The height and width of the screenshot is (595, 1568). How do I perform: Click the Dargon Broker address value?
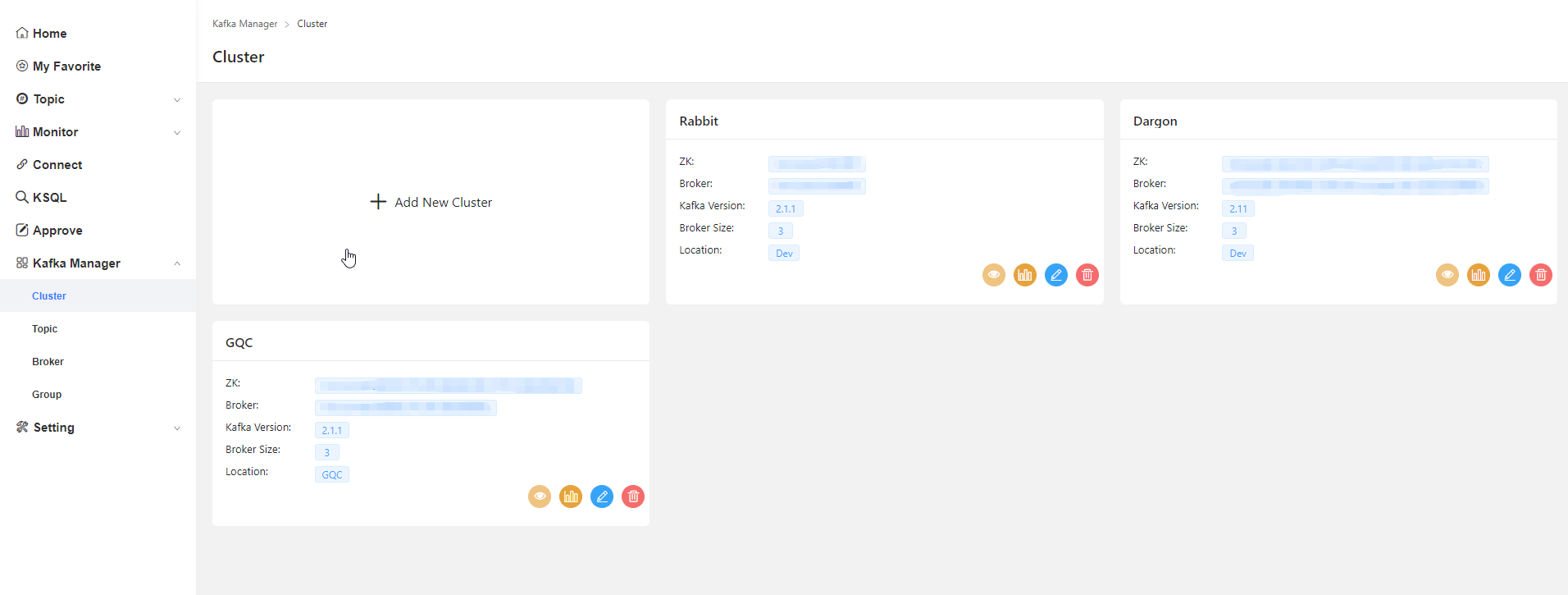tap(1356, 186)
